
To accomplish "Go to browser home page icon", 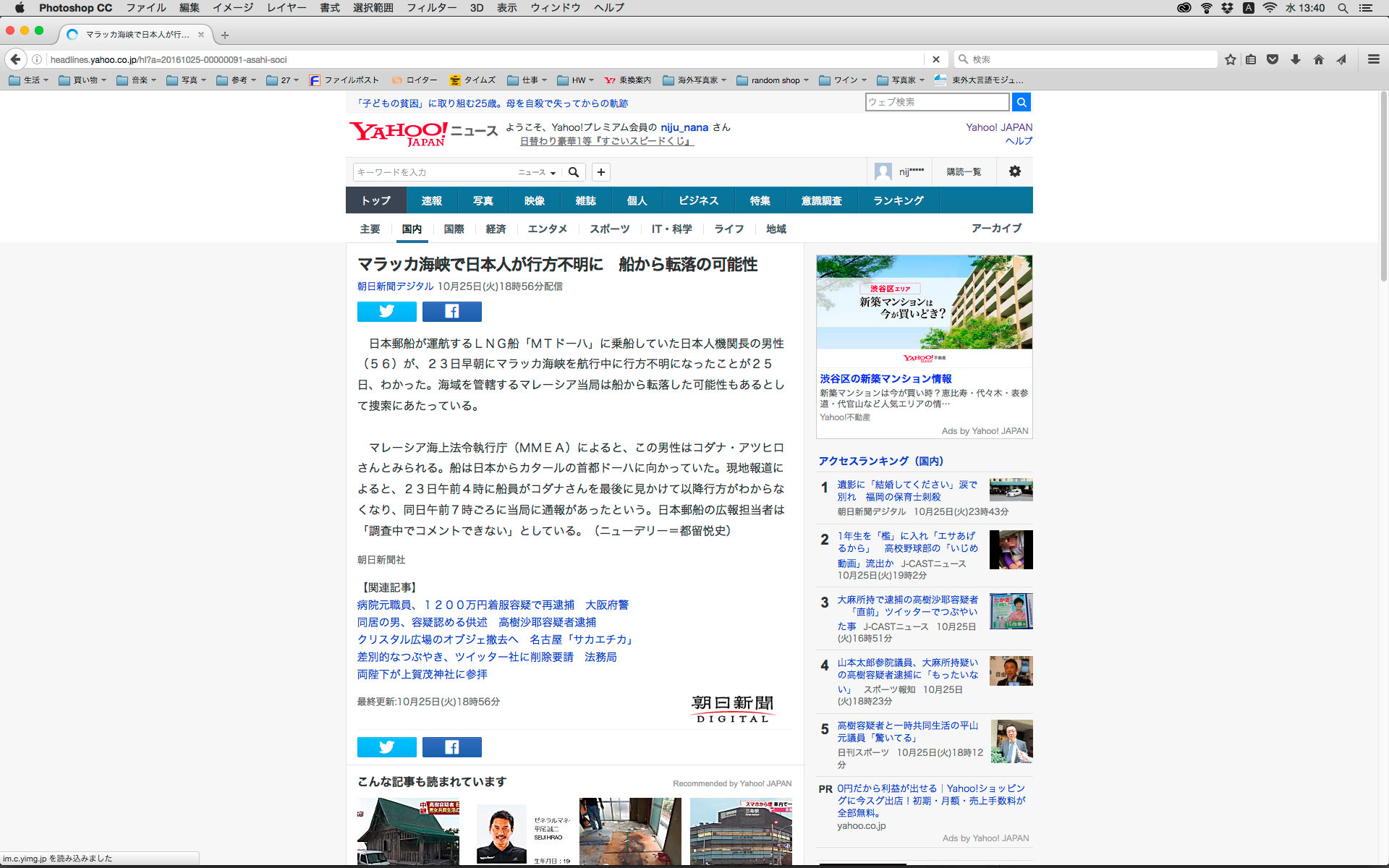I will 1318,59.
